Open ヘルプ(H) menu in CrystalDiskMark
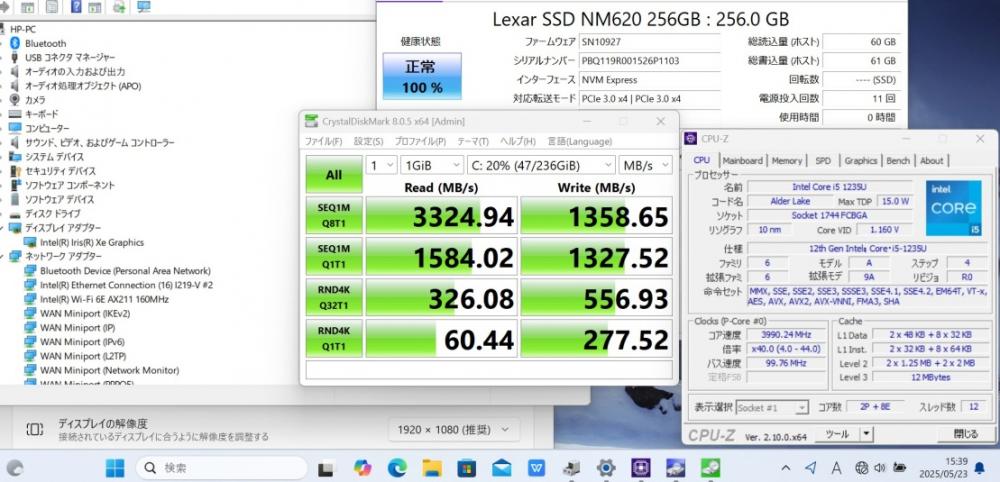Image resolution: width=1000 pixels, height=482 pixels. pyautogui.click(x=518, y=141)
